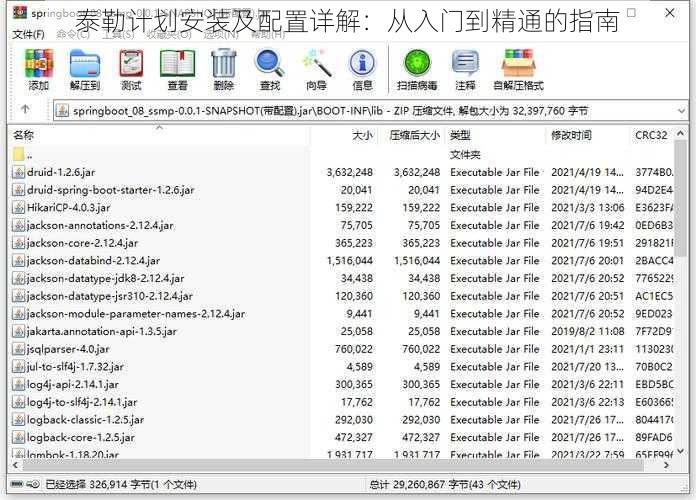Select druid-spring-boot-starter-1.2.6.jar
Viewport: 696px width, 500px height.
[x=111, y=190]
